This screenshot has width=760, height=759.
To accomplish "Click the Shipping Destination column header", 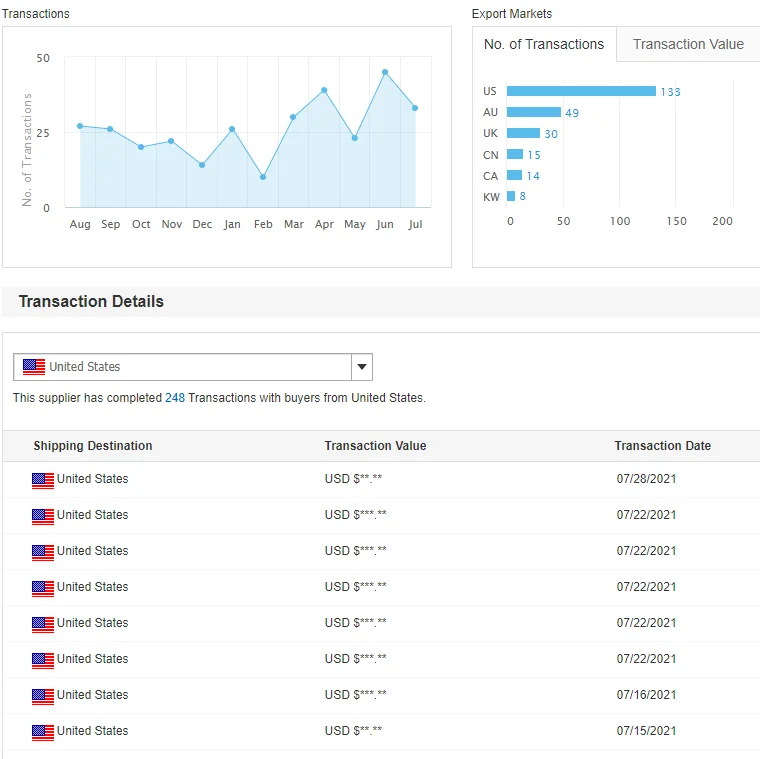I will (93, 446).
